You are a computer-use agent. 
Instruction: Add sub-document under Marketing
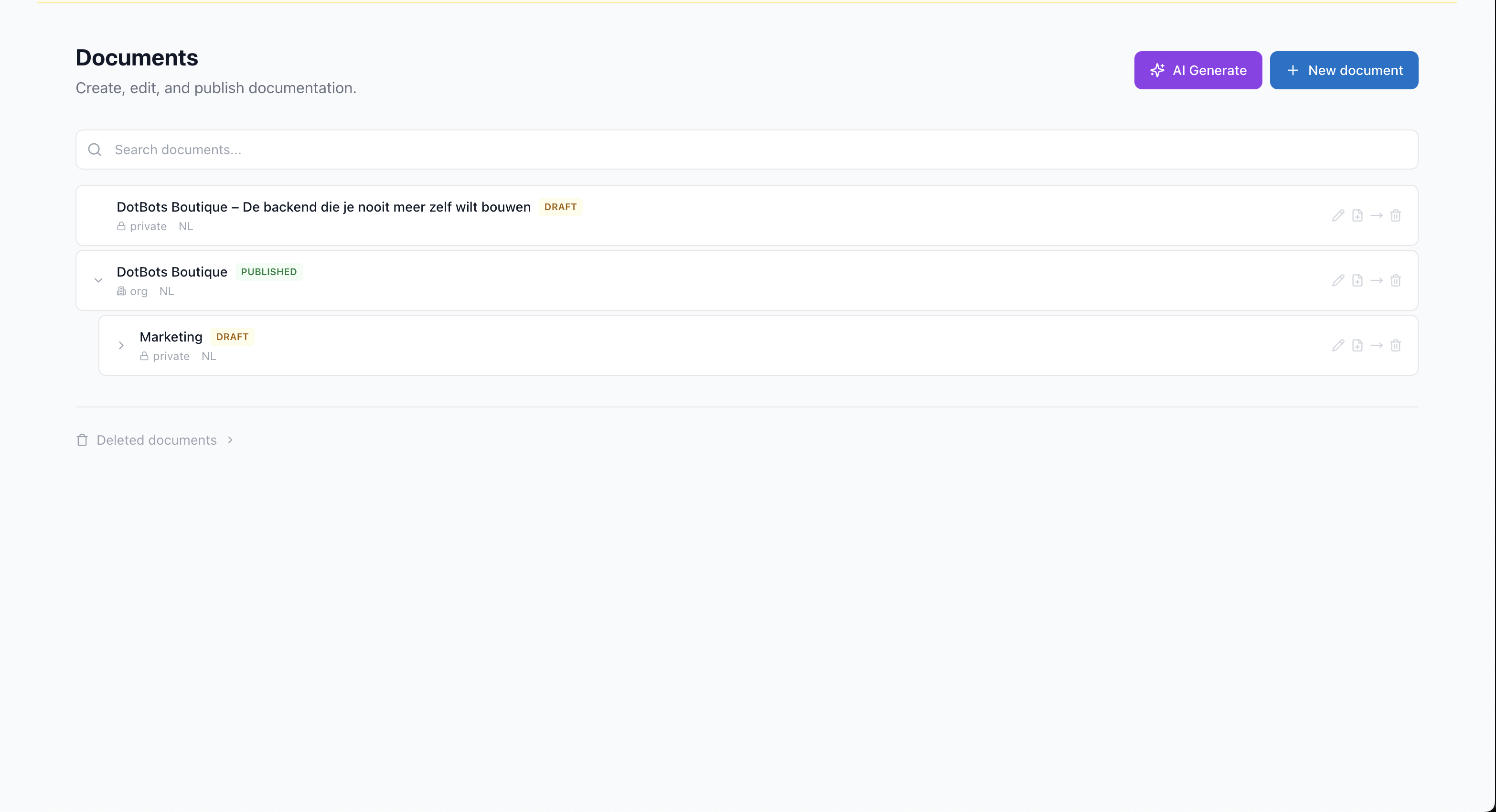point(1357,346)
